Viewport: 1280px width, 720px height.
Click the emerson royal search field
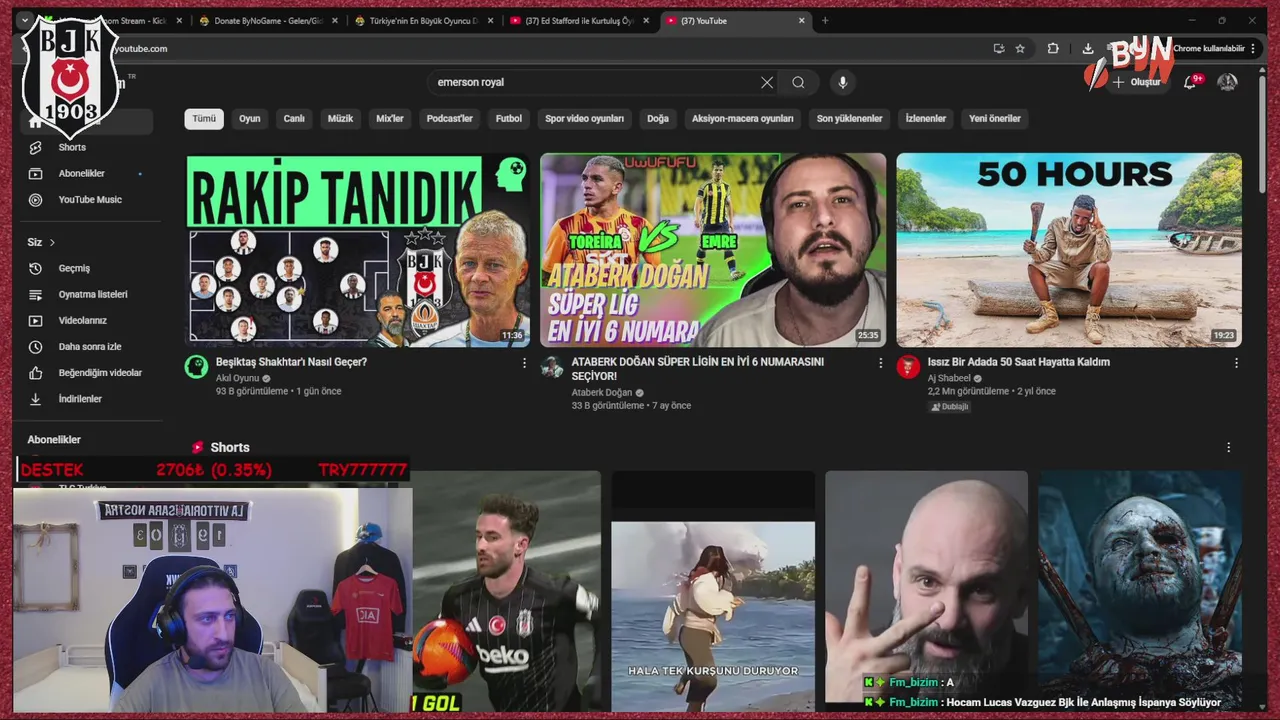click(x=595, y=82)
